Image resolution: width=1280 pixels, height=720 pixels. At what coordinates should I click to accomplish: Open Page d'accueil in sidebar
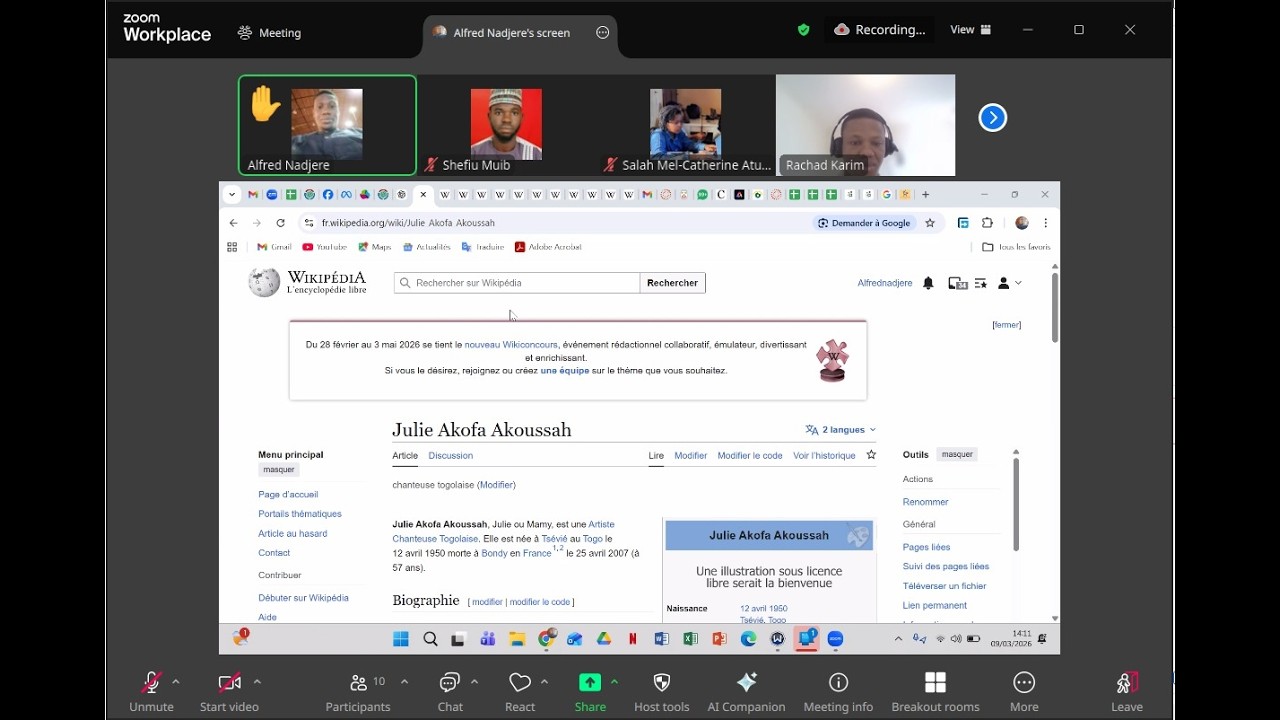pyautogui.click(x=288, y=494)
